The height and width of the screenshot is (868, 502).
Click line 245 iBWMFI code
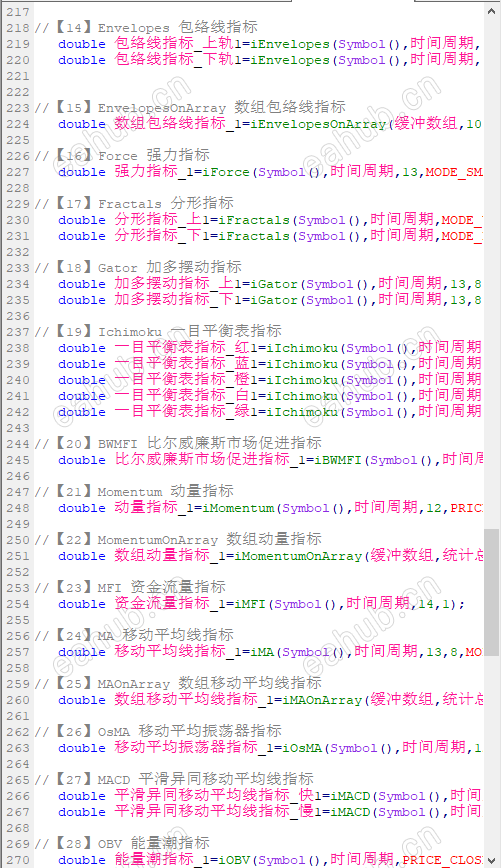[270, 459]
